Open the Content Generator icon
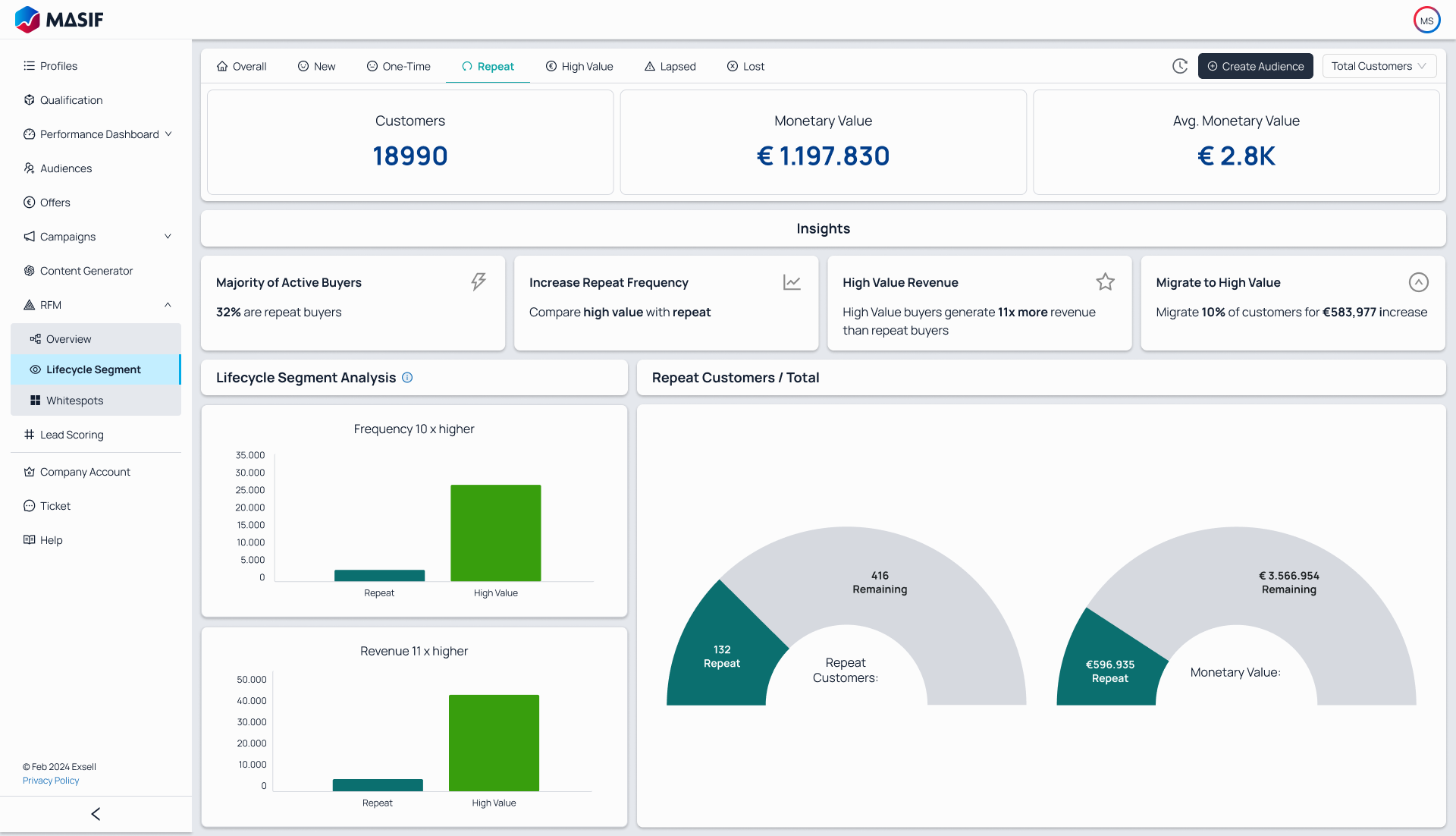Viewport: 1456px width, 836px height. coord(29,270)
